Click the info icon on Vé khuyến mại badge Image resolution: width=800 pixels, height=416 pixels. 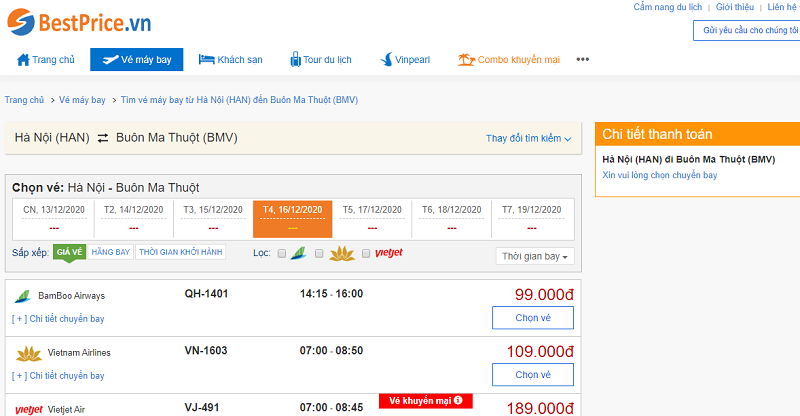click(x=458, y=400)
